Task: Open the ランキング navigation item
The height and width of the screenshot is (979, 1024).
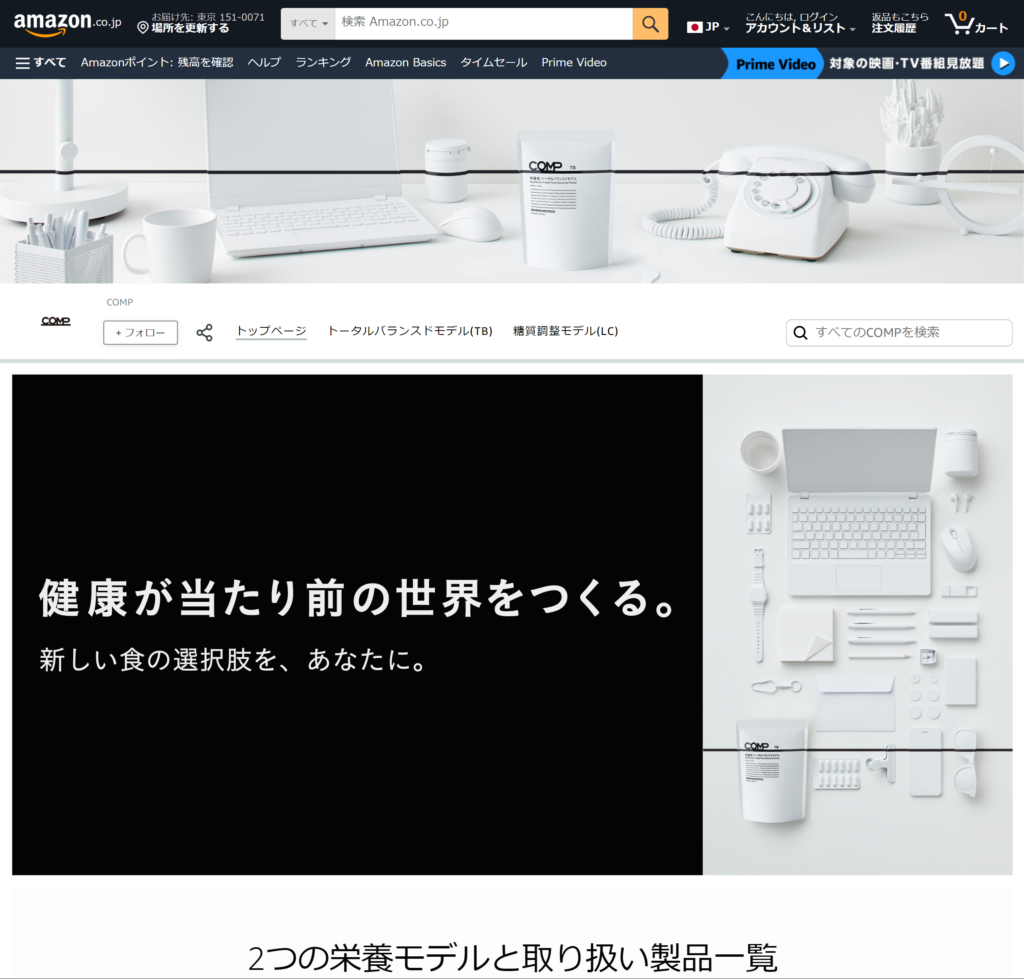Action: coord(323,63)
